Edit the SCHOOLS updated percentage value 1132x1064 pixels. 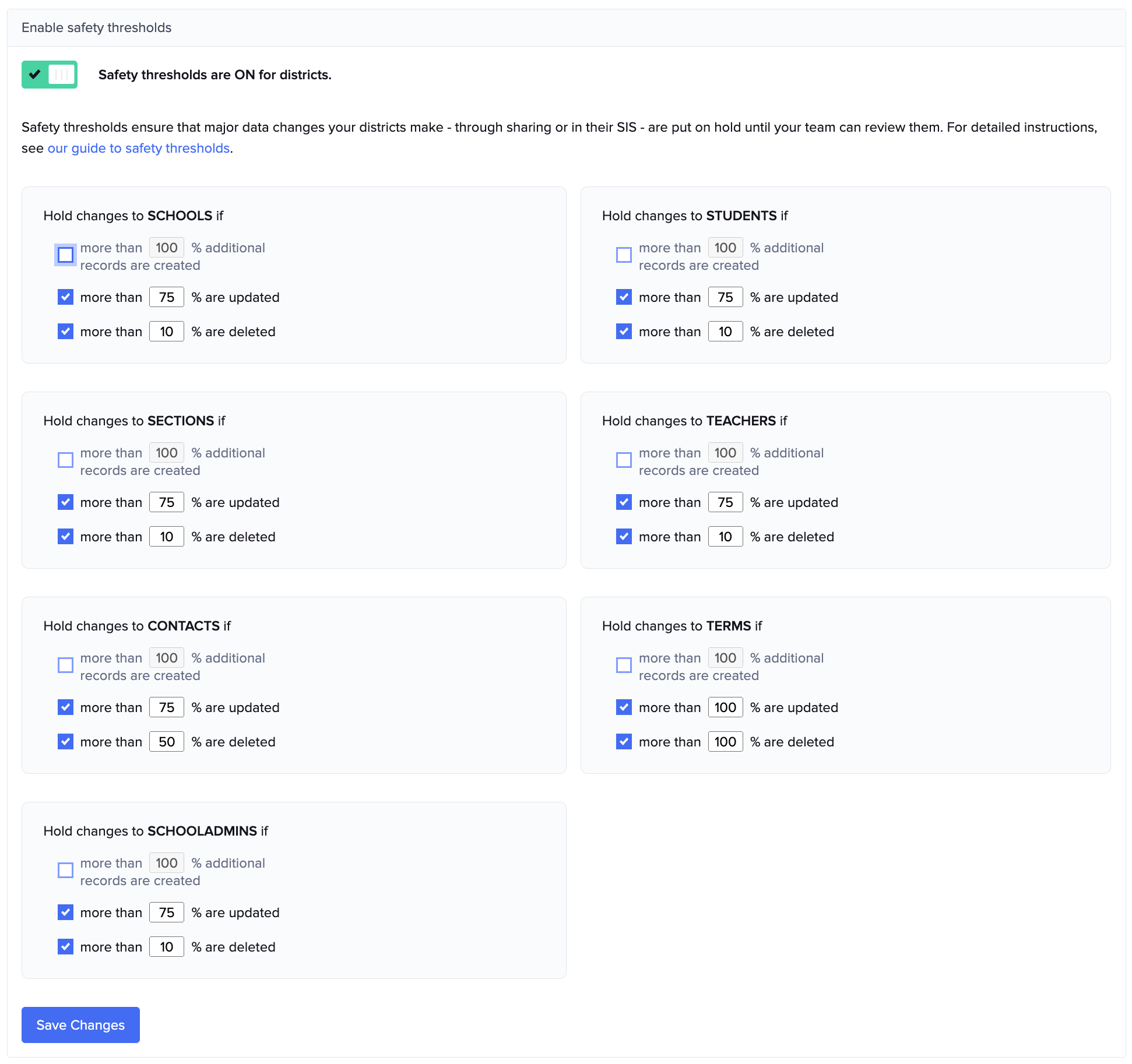166,297
